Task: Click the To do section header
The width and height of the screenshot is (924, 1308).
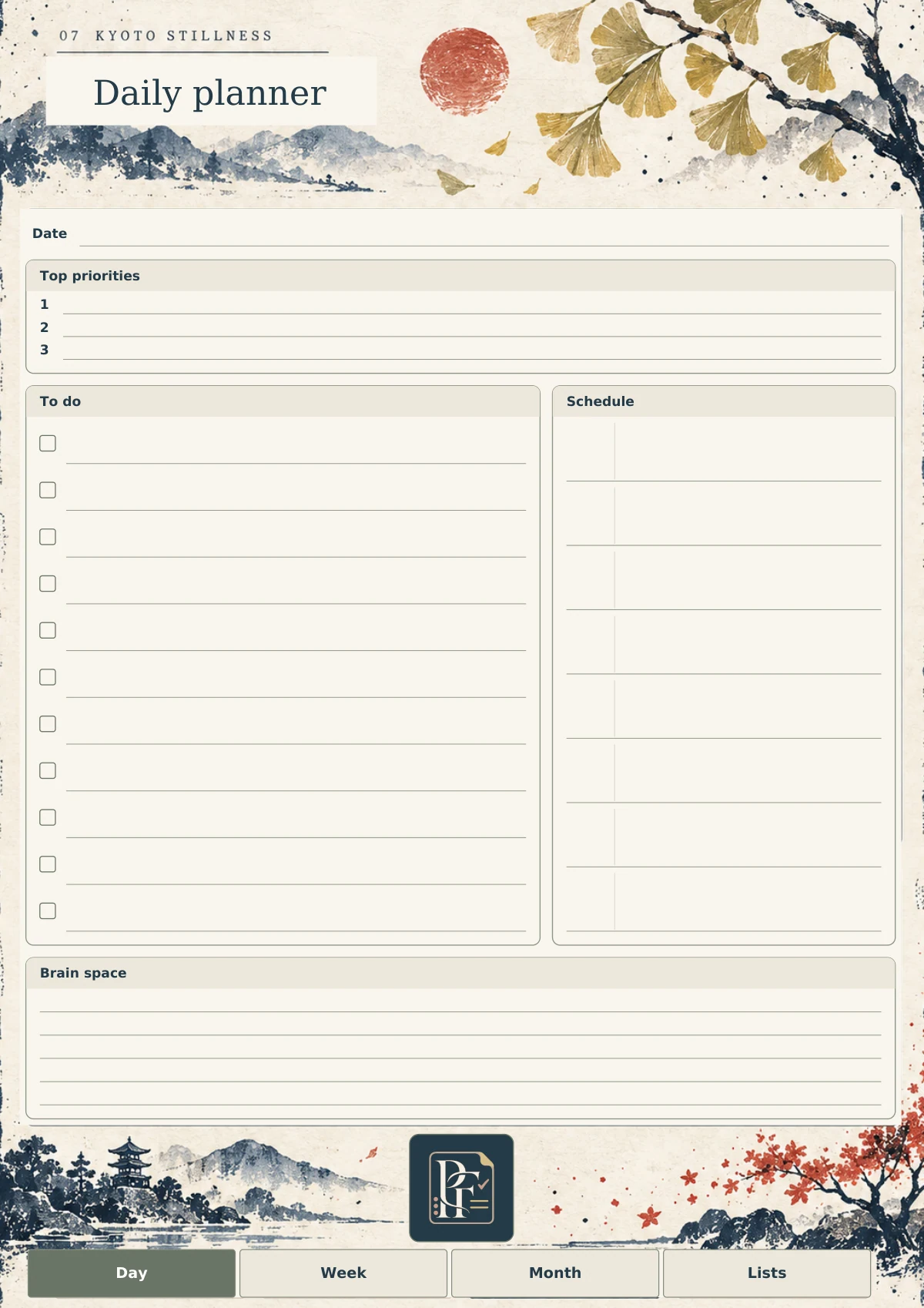Action: coord(283,401)
